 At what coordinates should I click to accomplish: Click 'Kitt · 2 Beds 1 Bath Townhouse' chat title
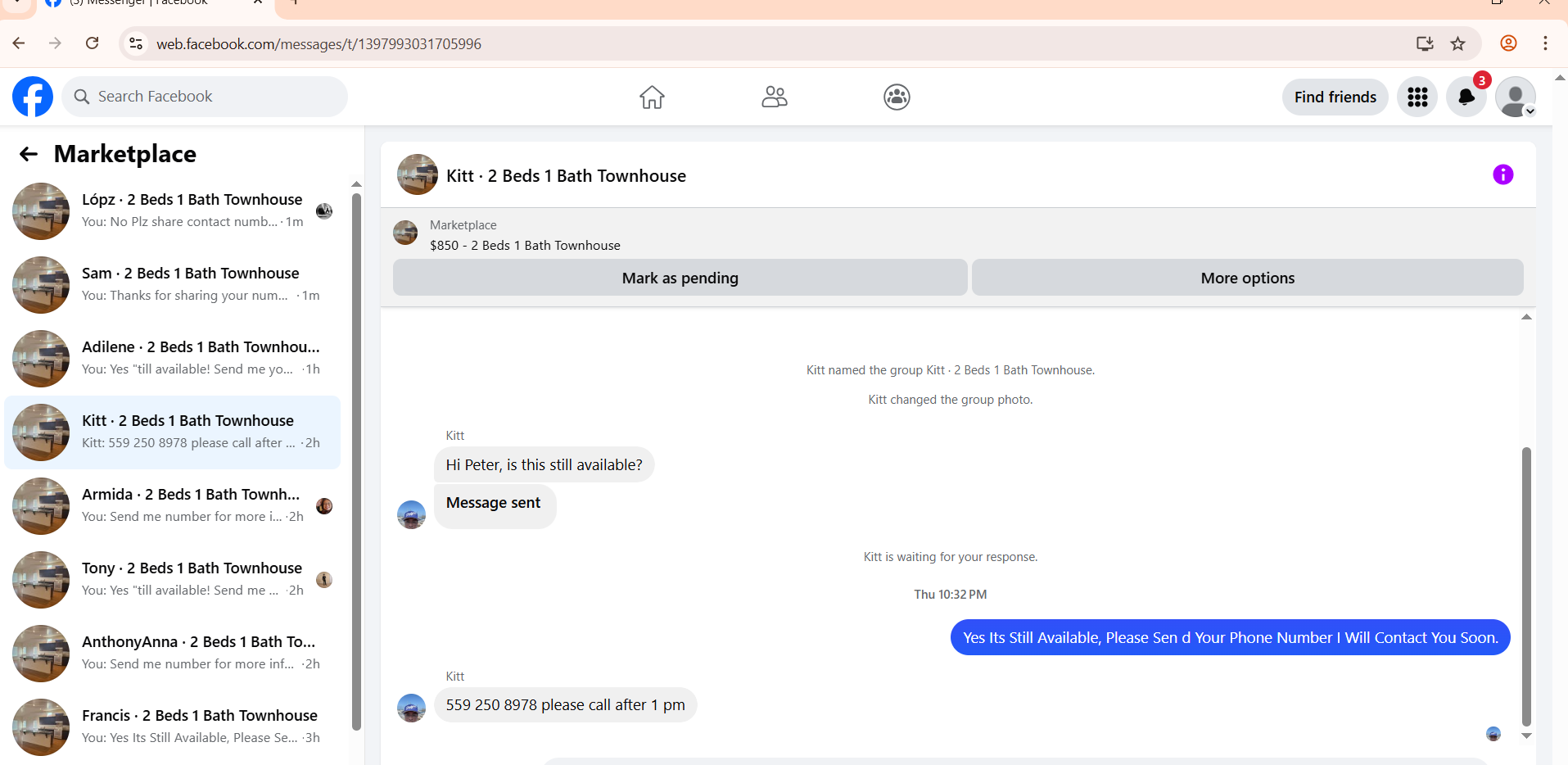point(566,176)
